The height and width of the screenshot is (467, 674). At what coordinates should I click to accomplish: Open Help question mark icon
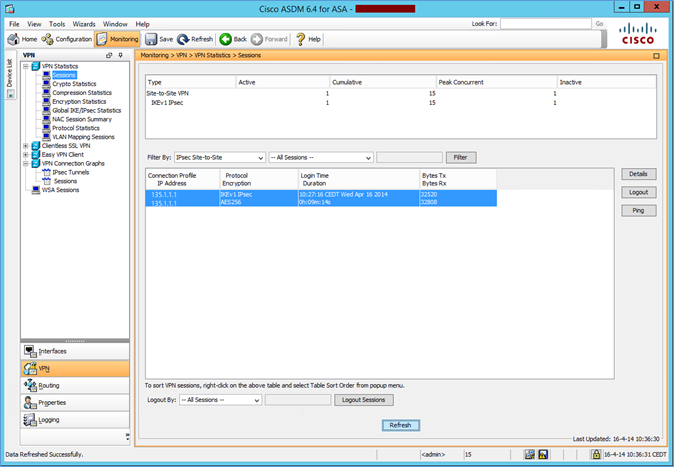[300, 39]
